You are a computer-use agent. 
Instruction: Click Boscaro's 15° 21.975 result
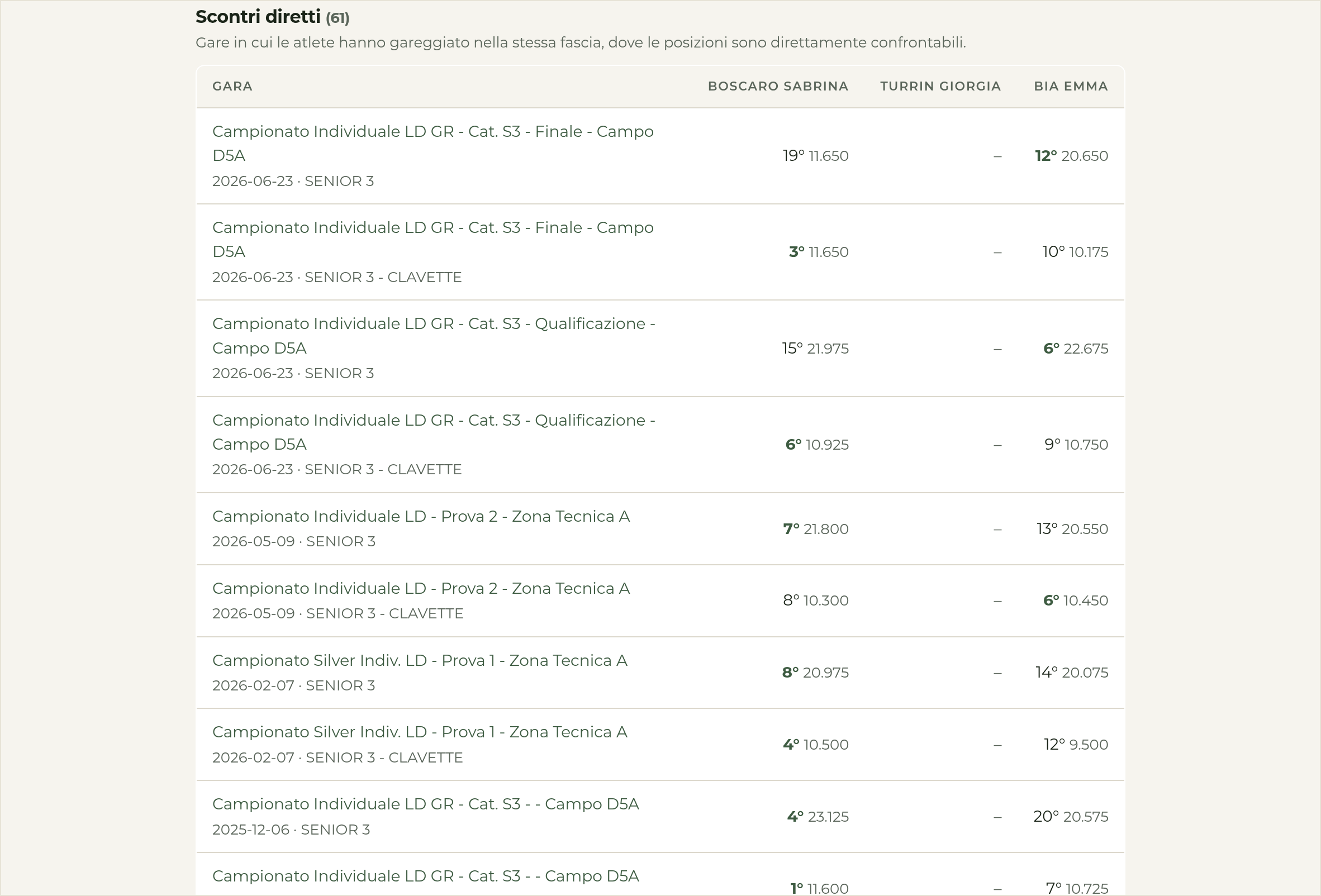click(x=815, y=348)
